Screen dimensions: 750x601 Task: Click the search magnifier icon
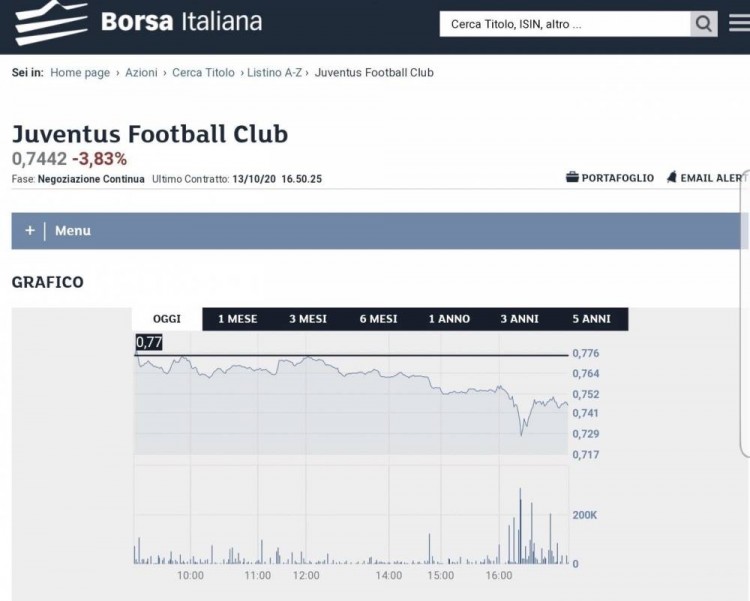tap(704, 24)
